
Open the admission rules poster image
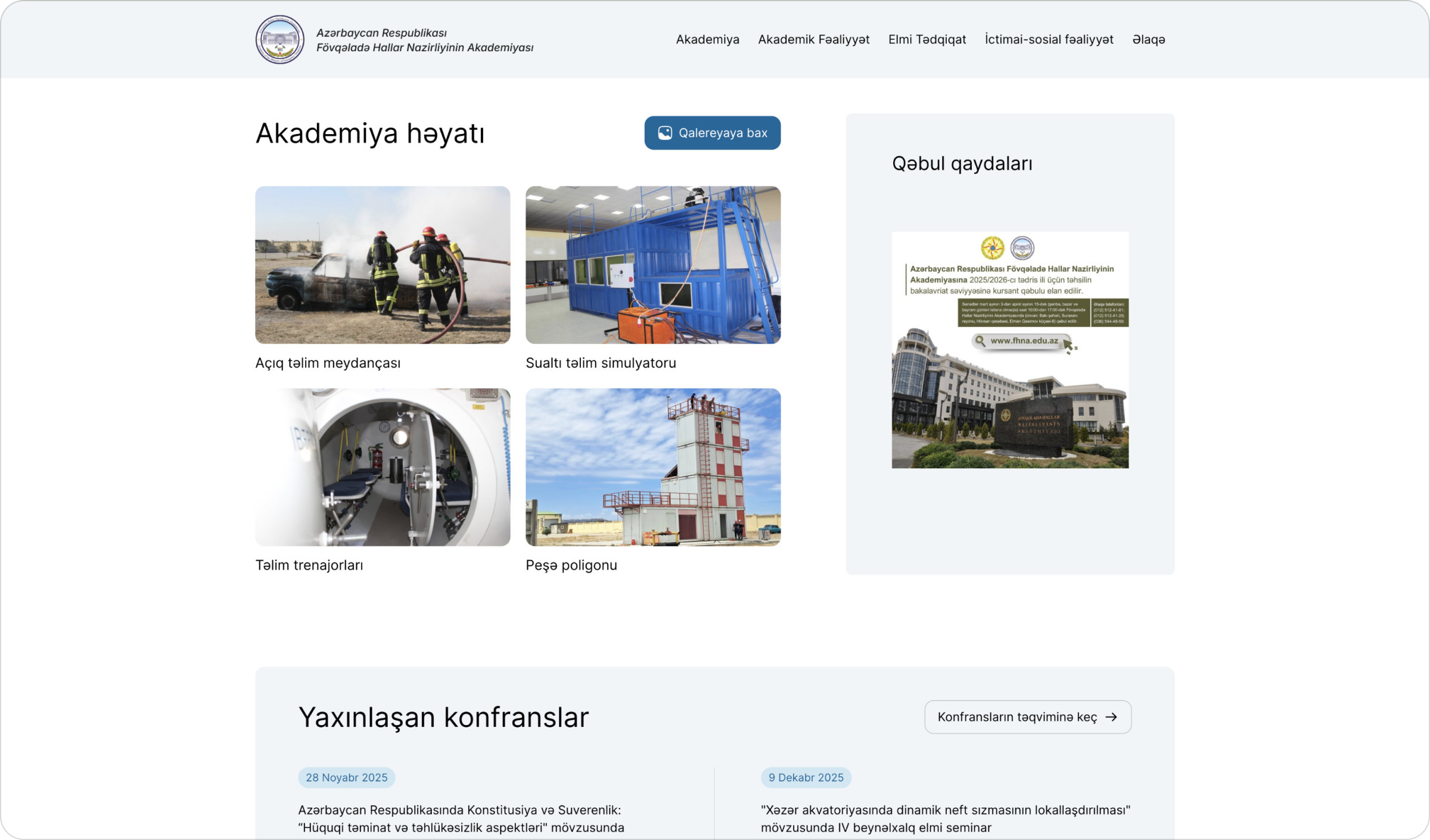1009,350
